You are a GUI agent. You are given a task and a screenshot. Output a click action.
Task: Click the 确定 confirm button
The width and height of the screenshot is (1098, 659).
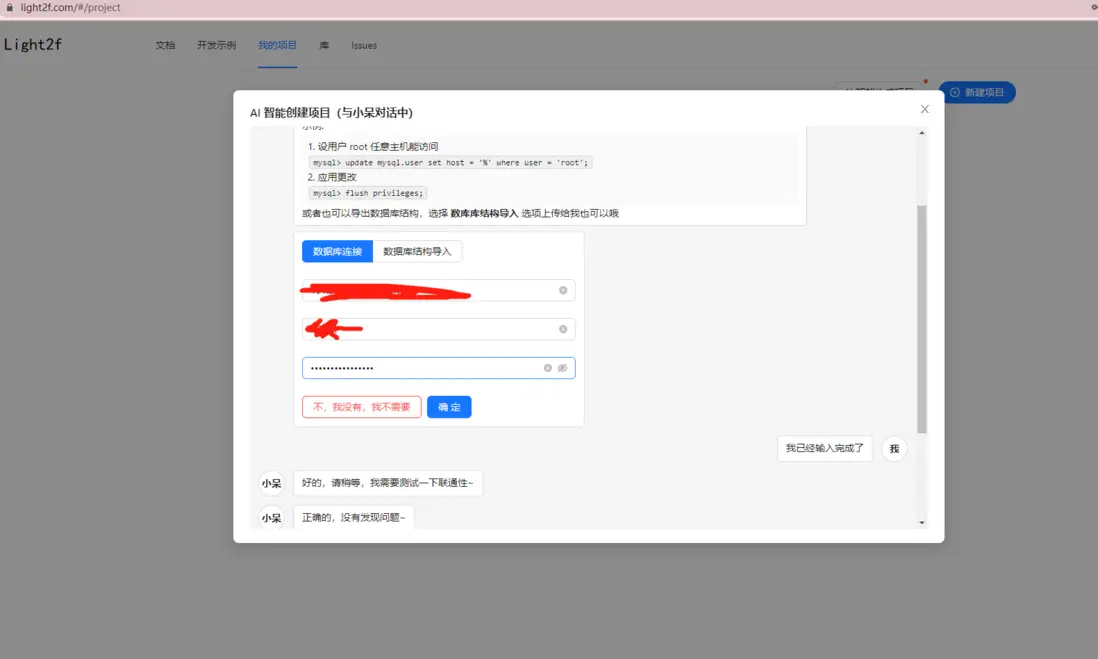tap(449, 407)
